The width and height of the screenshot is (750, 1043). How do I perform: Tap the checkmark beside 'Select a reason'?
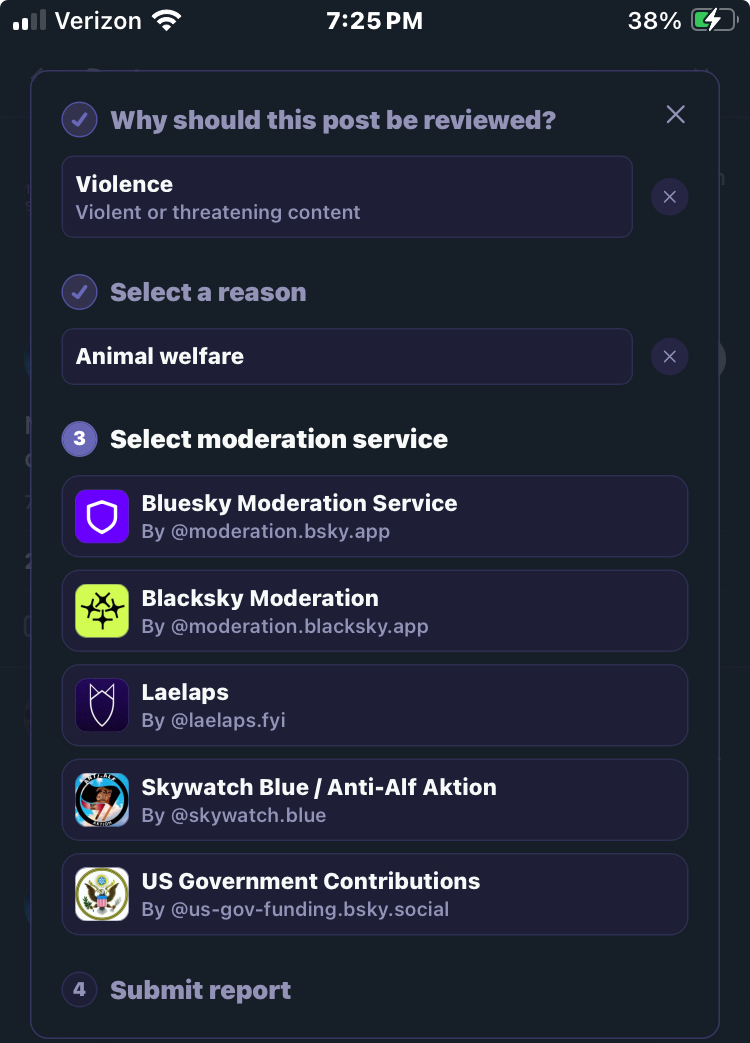79,292
